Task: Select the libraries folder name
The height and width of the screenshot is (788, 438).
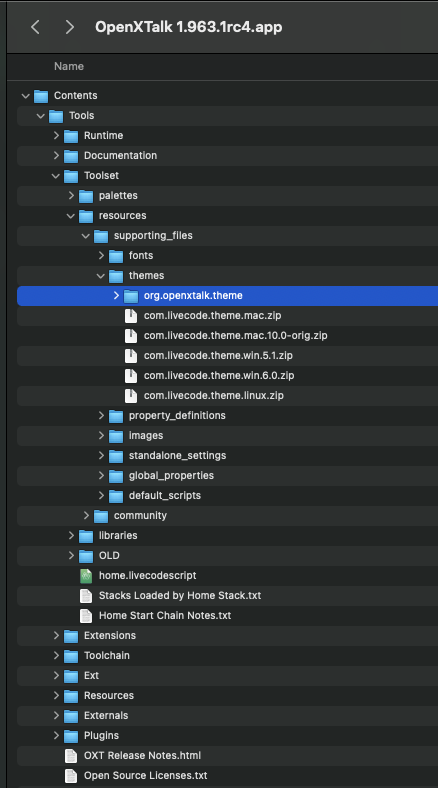Action: point(118,536)
